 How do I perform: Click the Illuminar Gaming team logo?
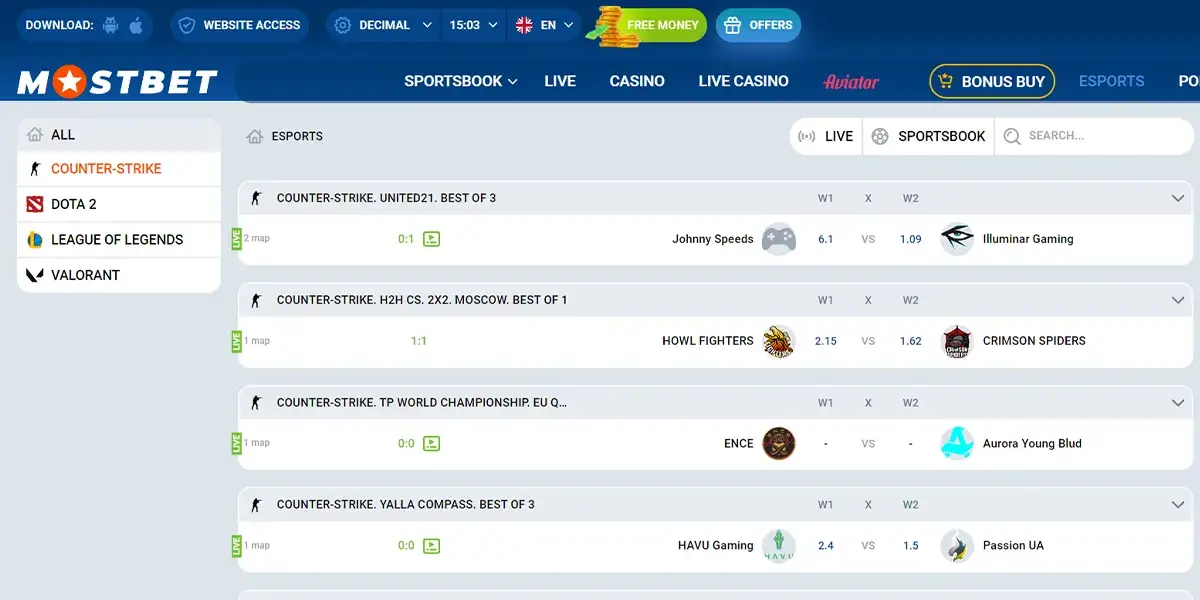[x=957, y=239]
